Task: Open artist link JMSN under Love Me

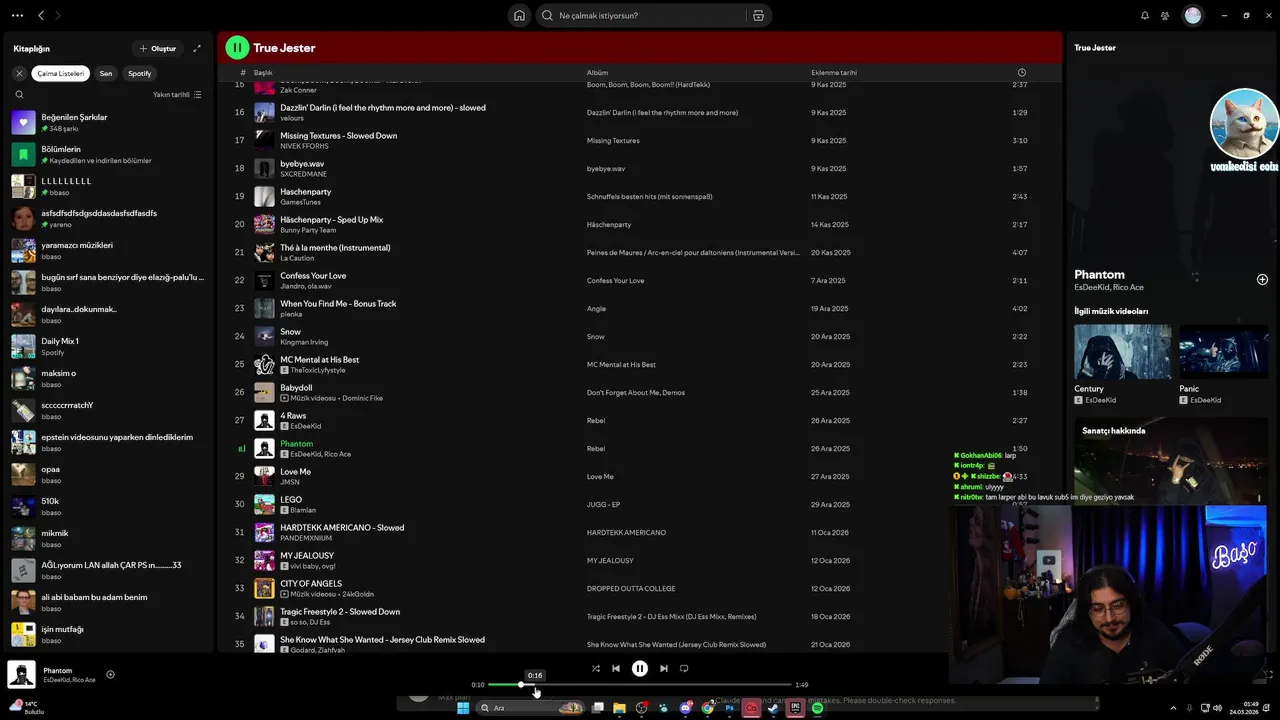Action: pyautogui.click(x=289, y=482)
